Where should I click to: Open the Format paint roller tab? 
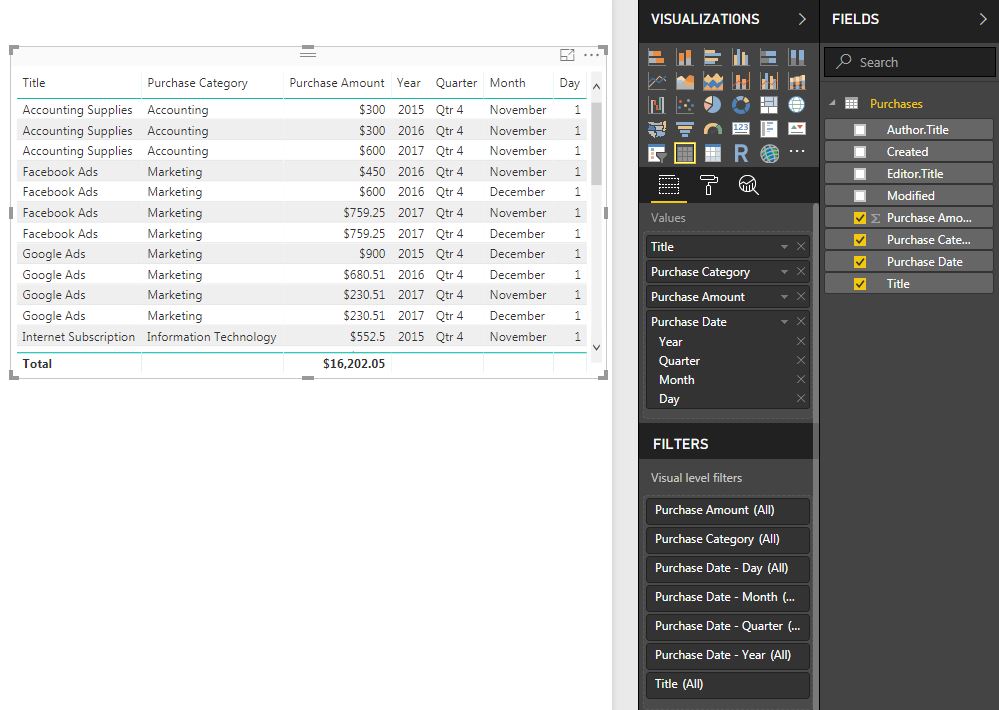(708, 185)
